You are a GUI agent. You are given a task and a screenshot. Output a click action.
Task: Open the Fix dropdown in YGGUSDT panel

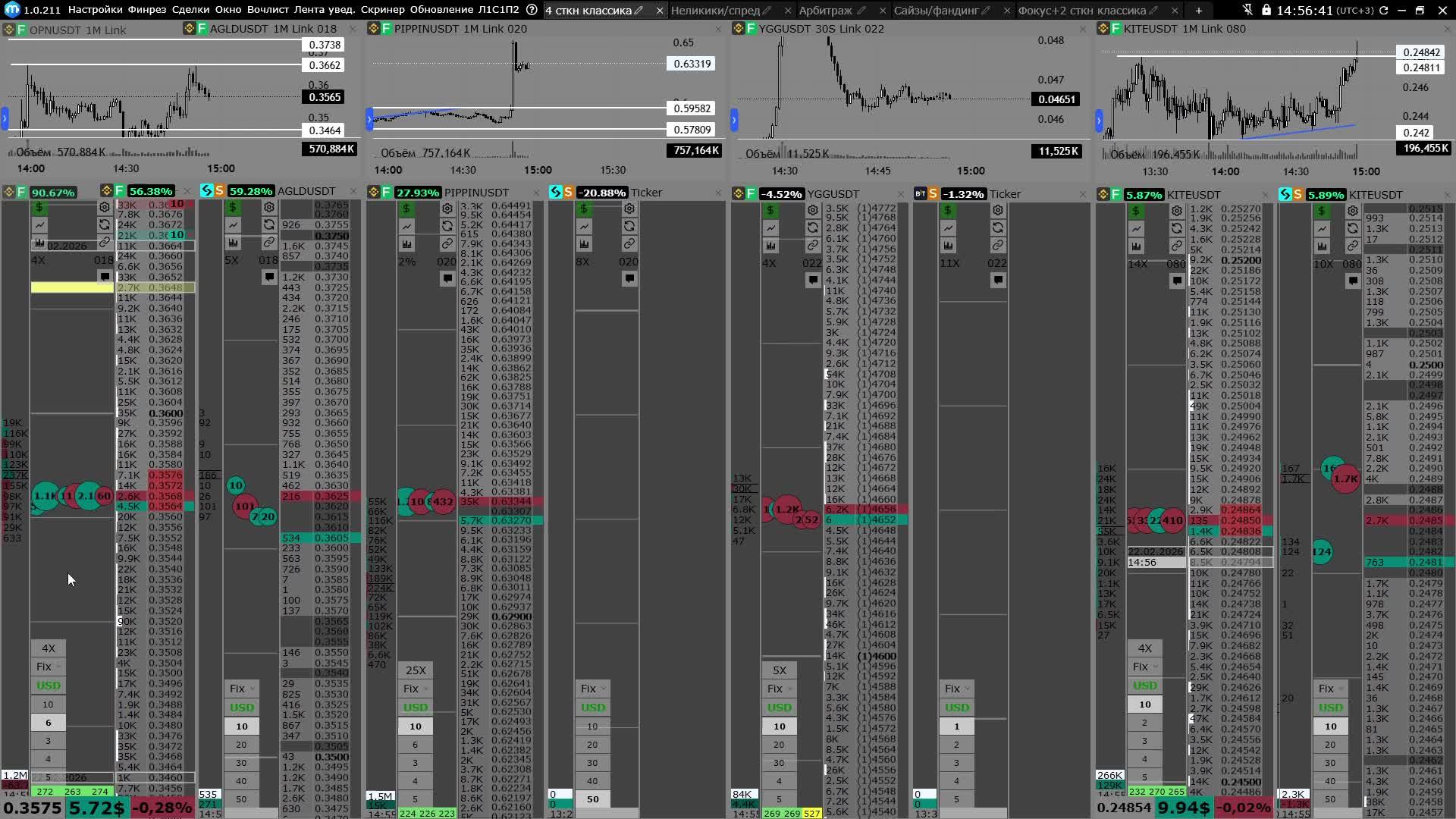click(779, 689)
